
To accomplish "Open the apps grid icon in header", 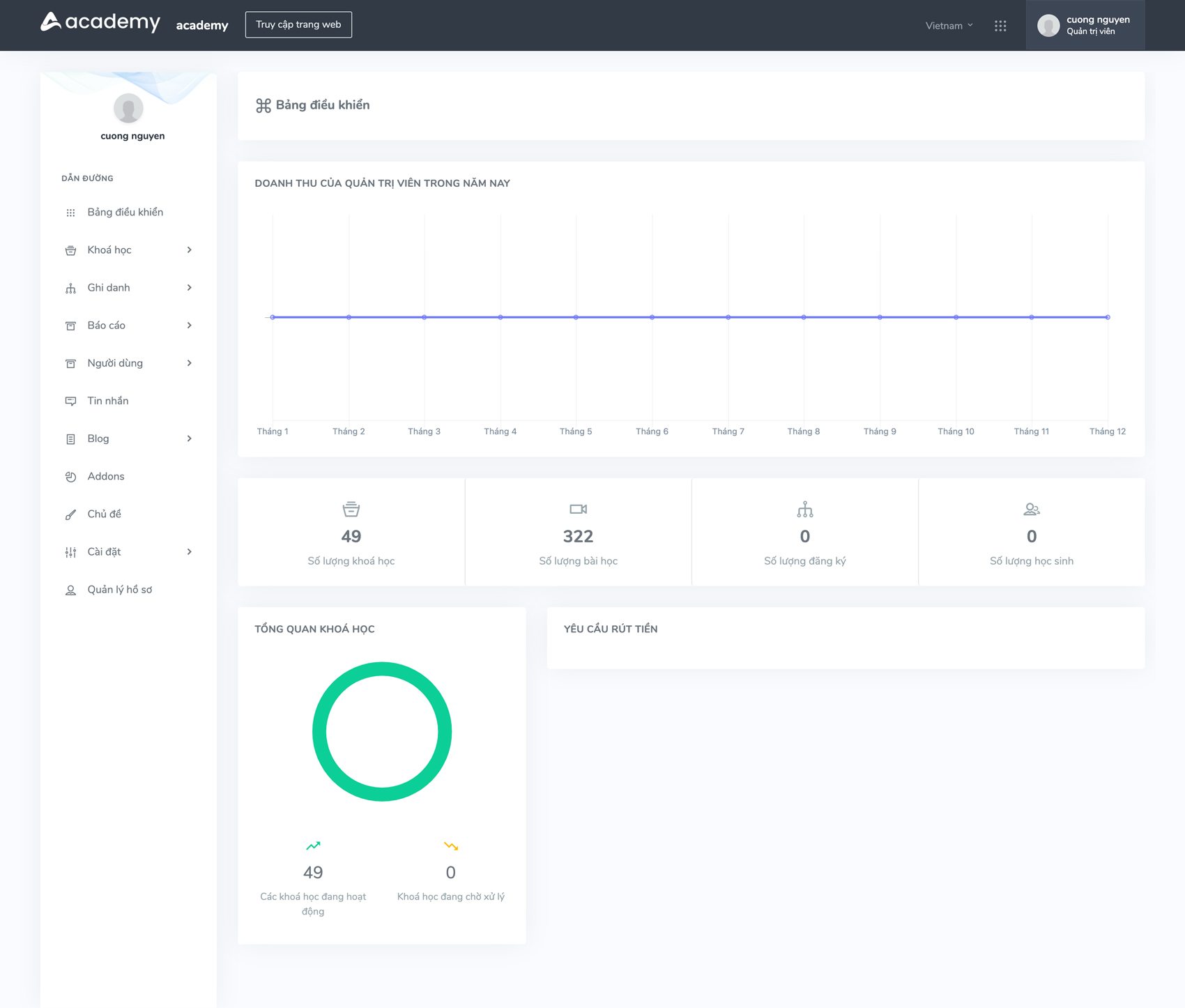I will click(x=1000, y=26).
